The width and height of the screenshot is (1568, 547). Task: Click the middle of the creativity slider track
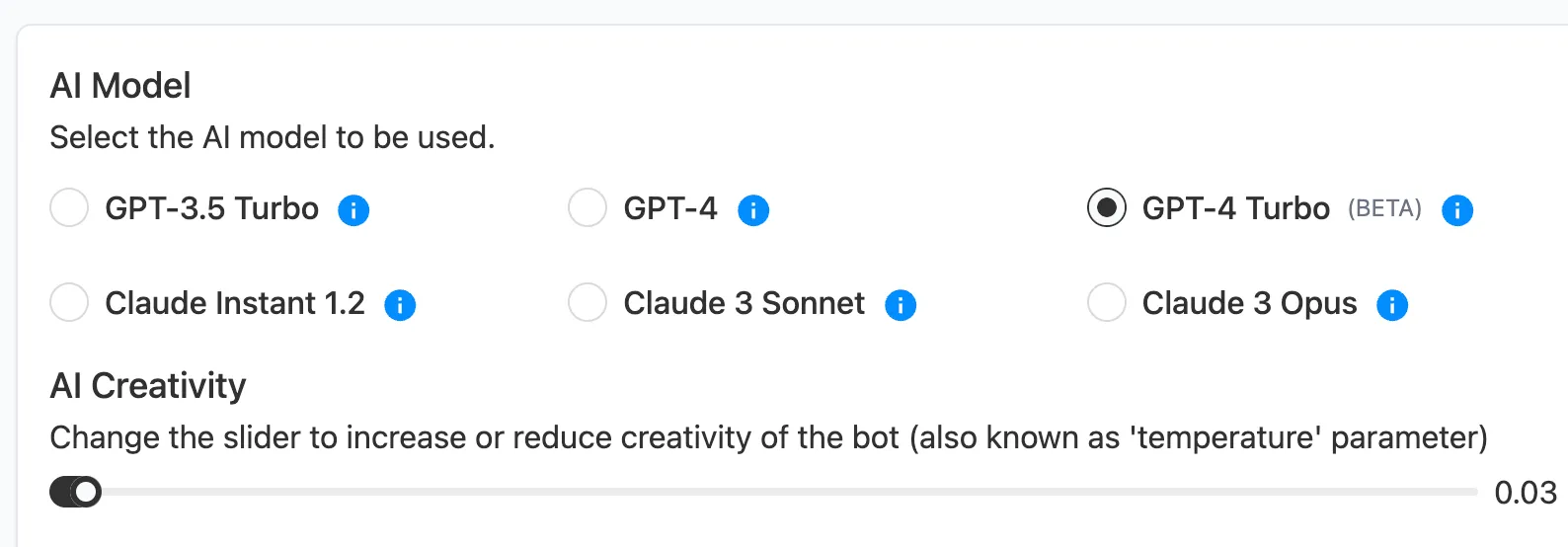763,492
